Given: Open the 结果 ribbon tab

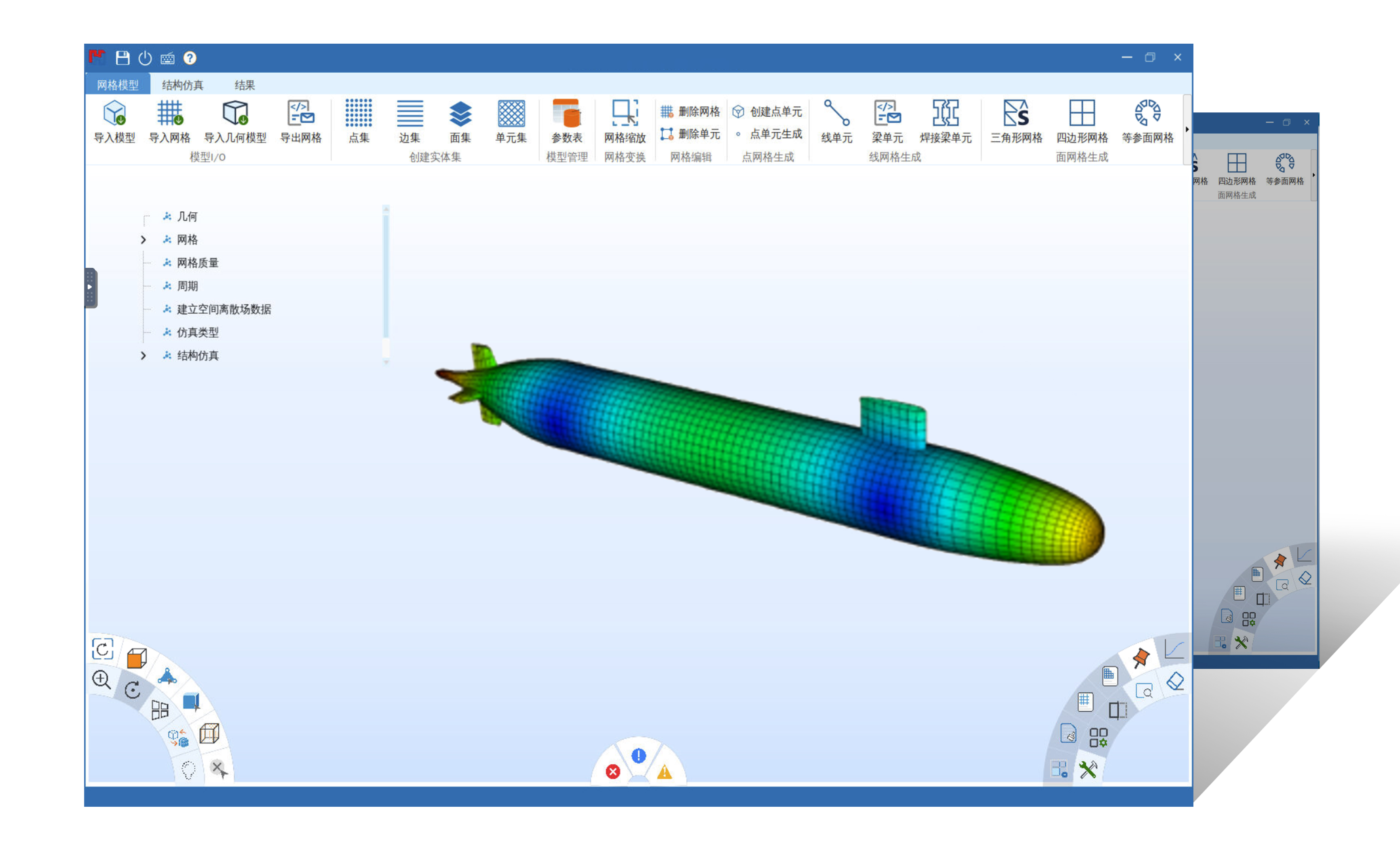Looking at the screenshot, I should (244, 85).
